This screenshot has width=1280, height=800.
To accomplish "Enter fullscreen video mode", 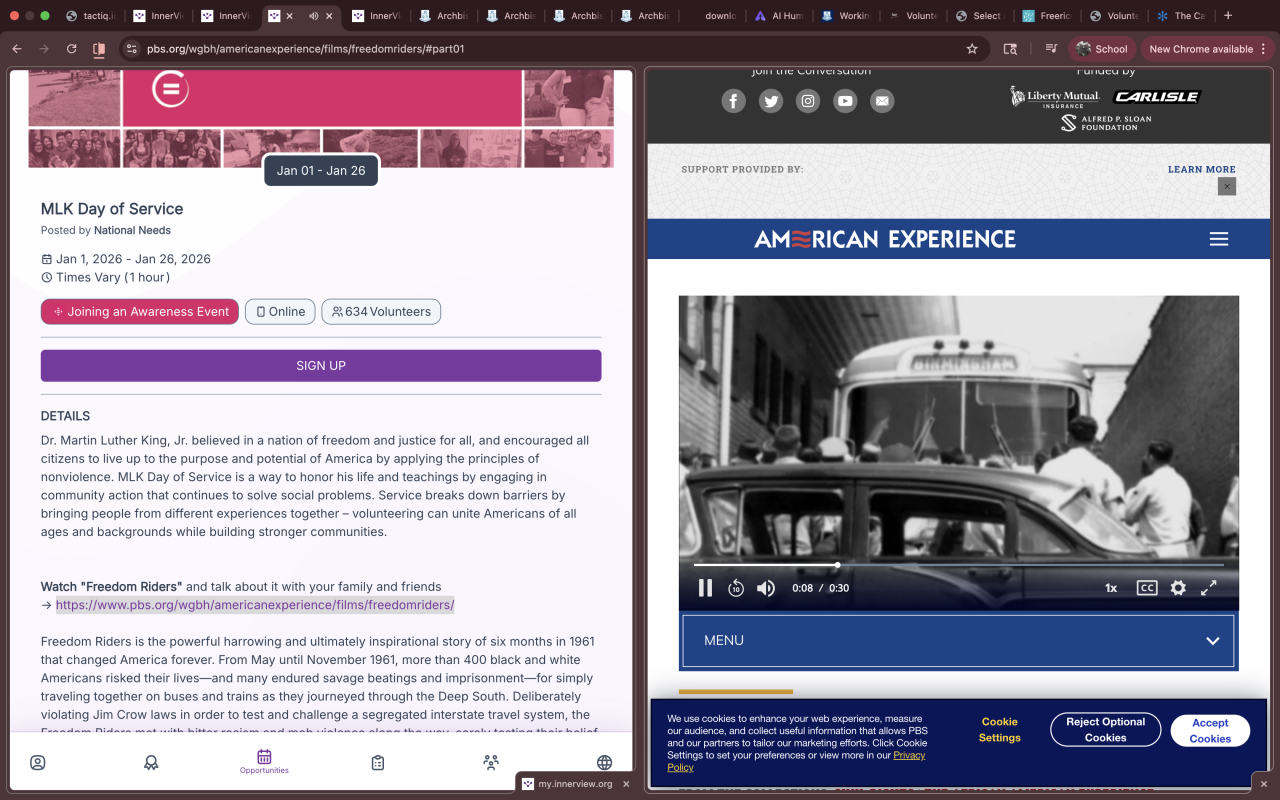I will (1208, 588).
